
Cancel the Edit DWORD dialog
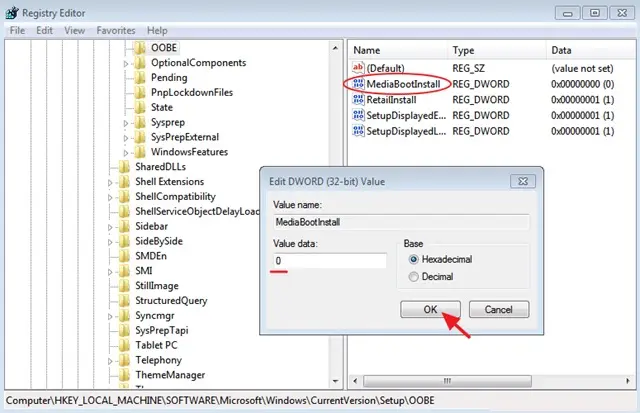pos(499,309)
